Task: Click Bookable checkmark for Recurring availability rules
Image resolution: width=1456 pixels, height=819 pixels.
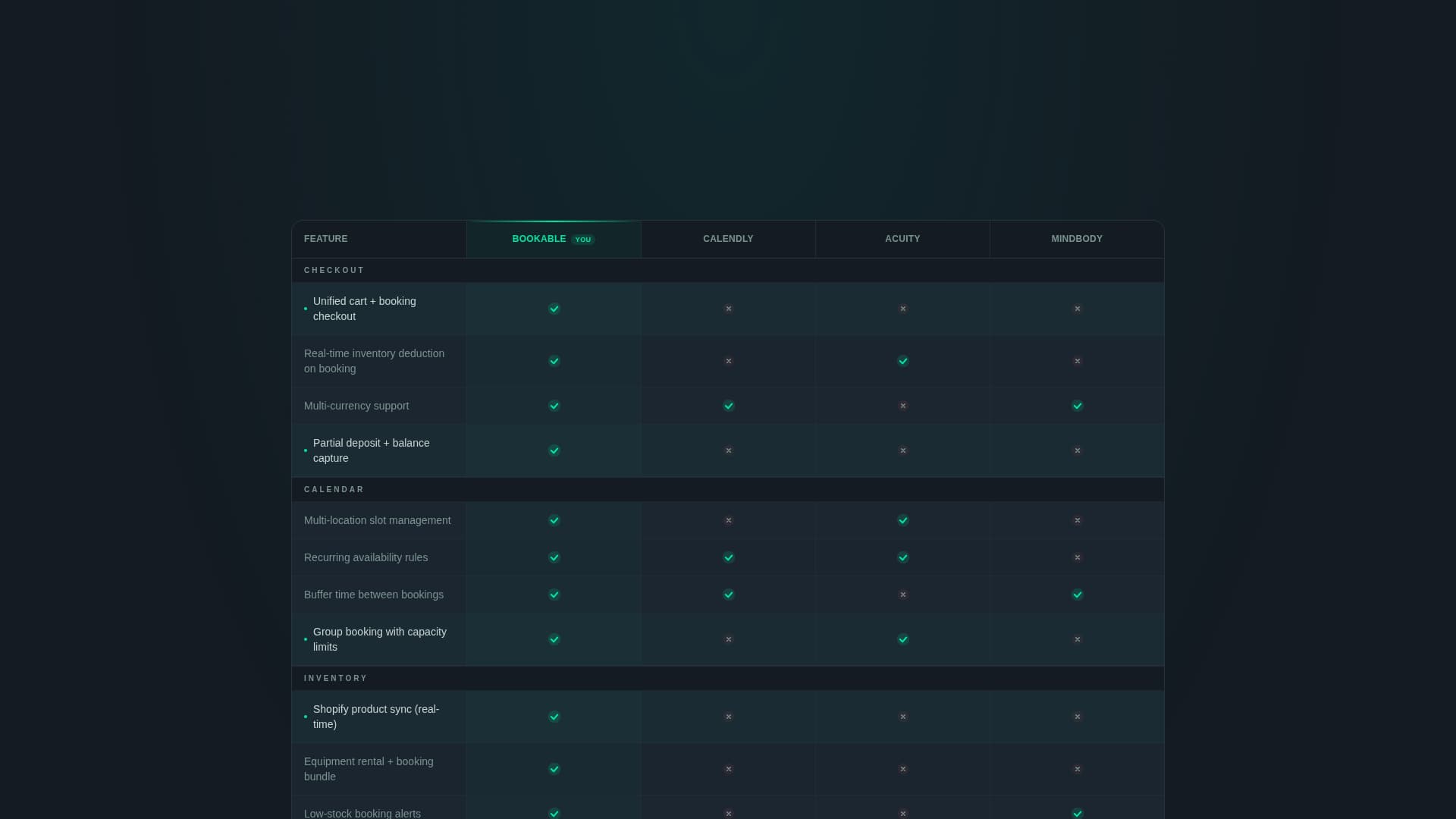Action: 554,557
